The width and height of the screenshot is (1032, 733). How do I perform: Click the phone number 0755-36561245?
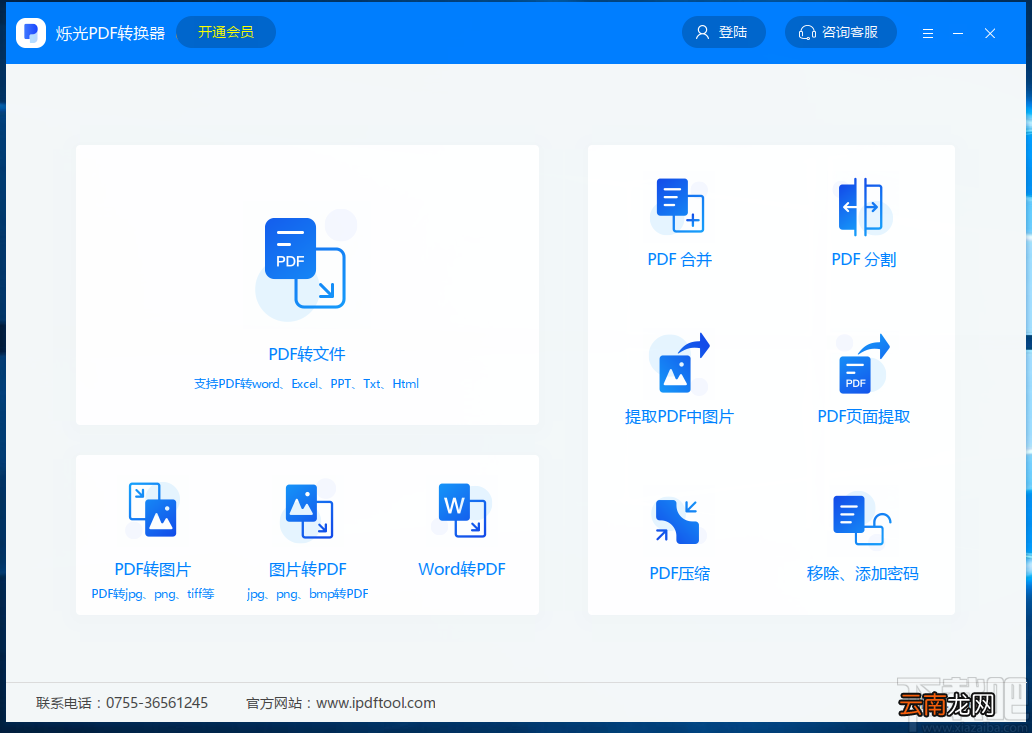click(x=157, y=703)
